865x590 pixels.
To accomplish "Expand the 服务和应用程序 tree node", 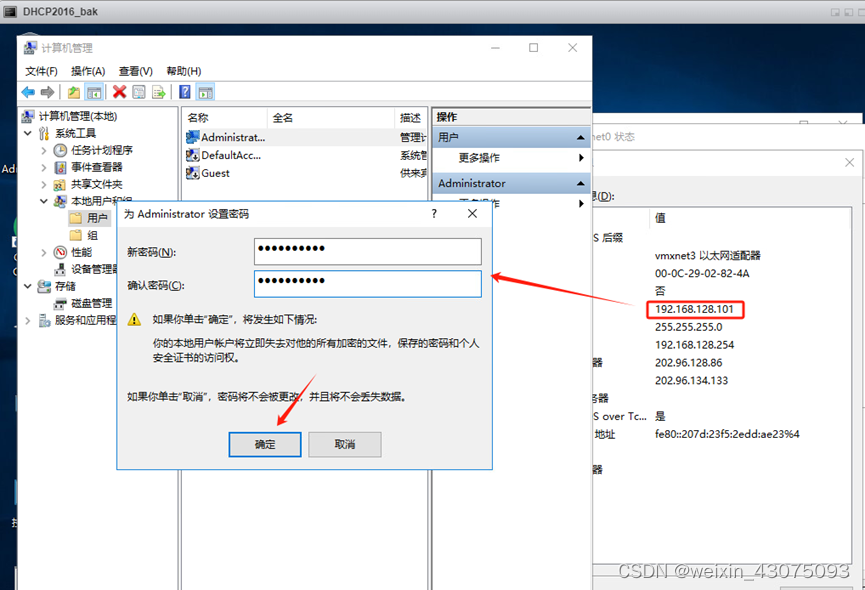I will coord(28,320).
